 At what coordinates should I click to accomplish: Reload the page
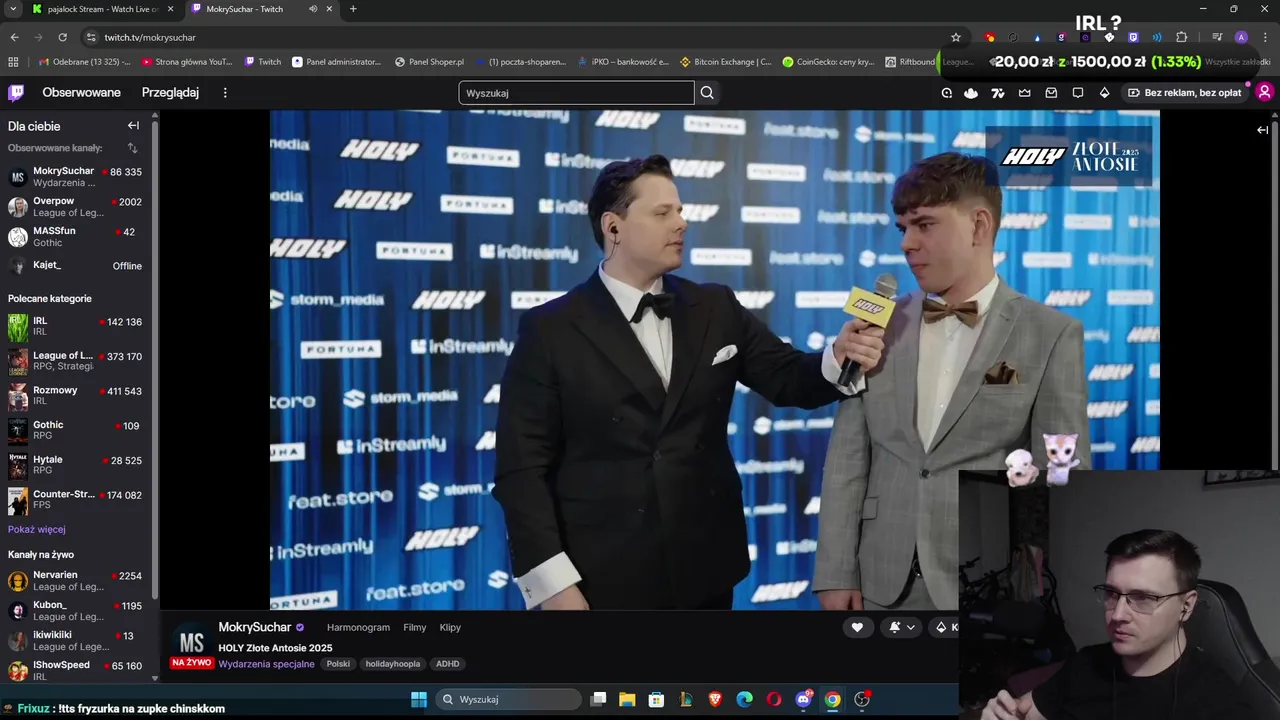coord(62,37)
